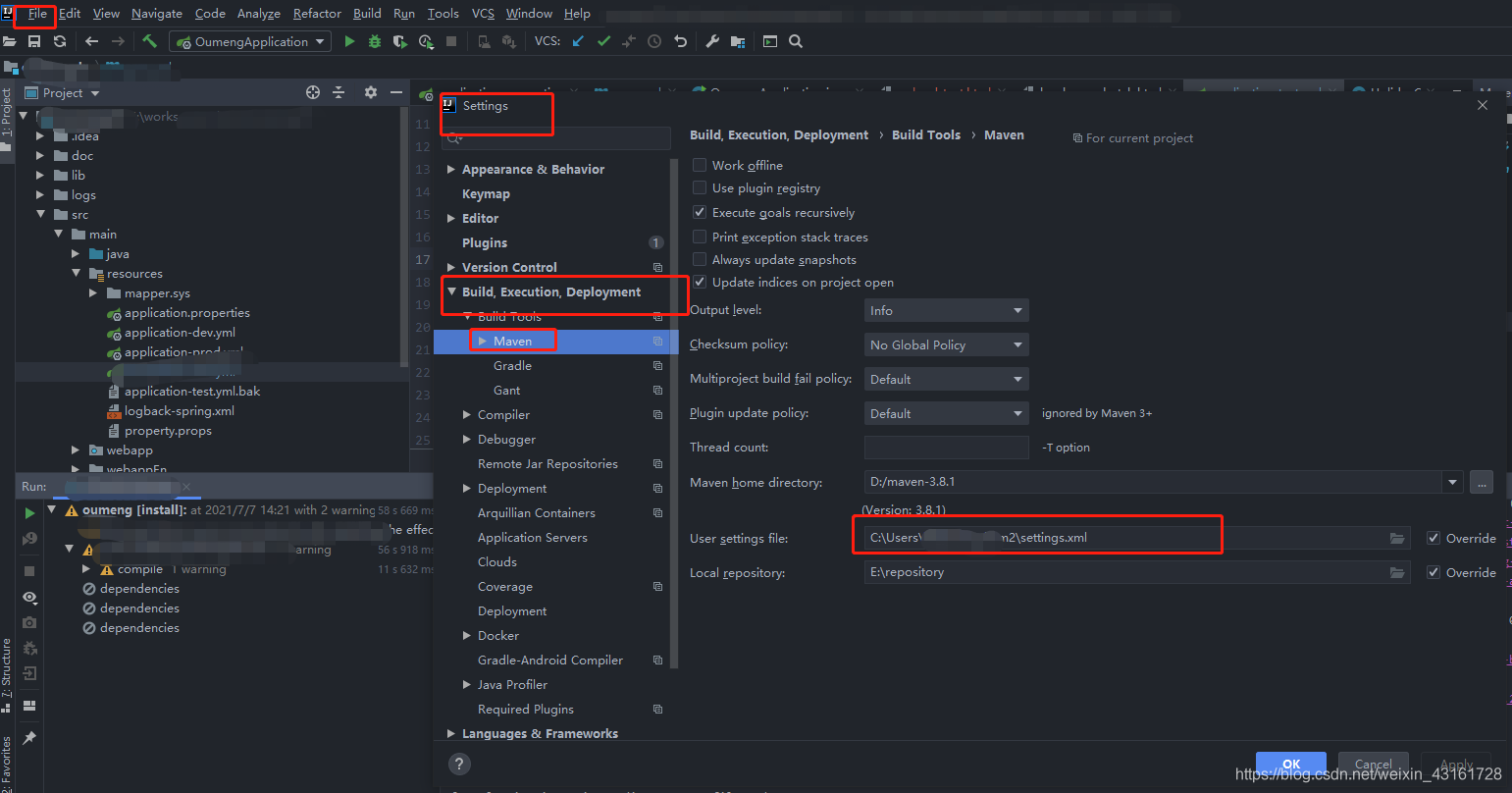
Task: Click Stop square icon in Run panel
Action: pyautogui.click(x=29, y=570)
